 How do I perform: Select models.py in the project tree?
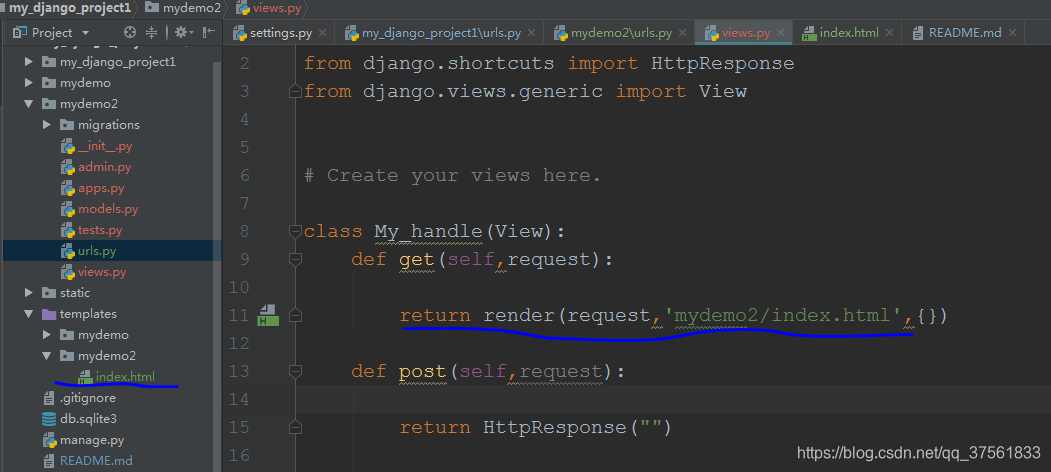(x=108, y=209)
